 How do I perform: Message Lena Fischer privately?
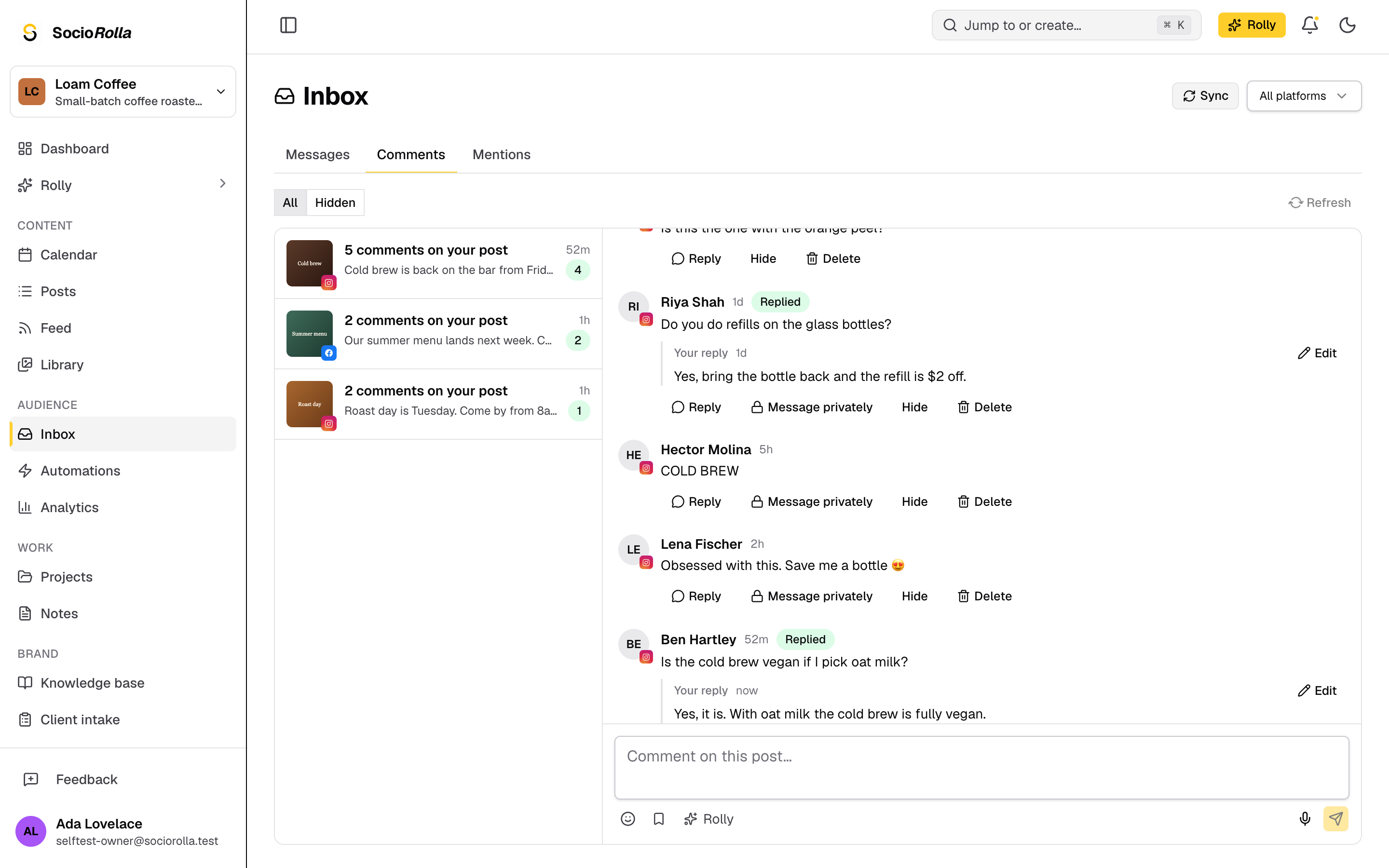pyautogui.click(x=812, y=597)
